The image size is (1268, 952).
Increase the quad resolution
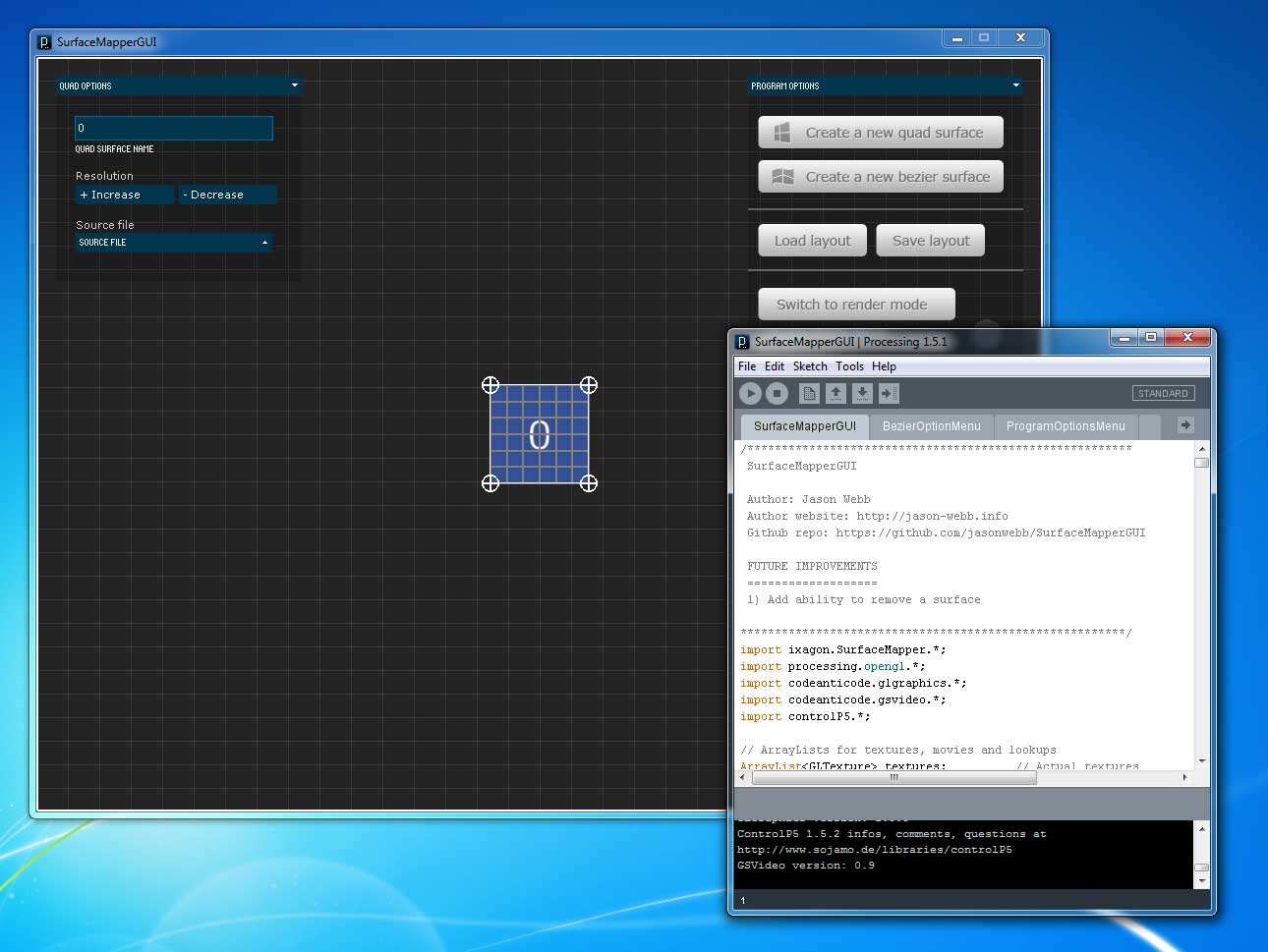(x=125, y=195)
